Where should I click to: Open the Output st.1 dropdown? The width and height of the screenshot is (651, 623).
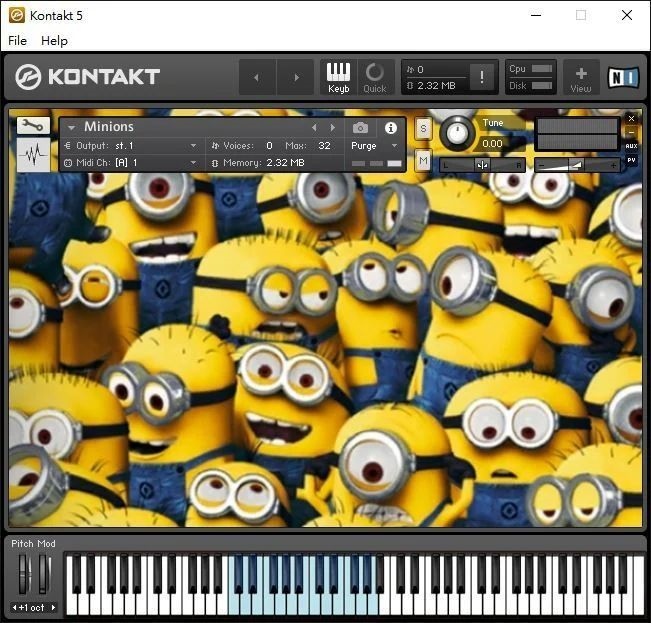193,146
